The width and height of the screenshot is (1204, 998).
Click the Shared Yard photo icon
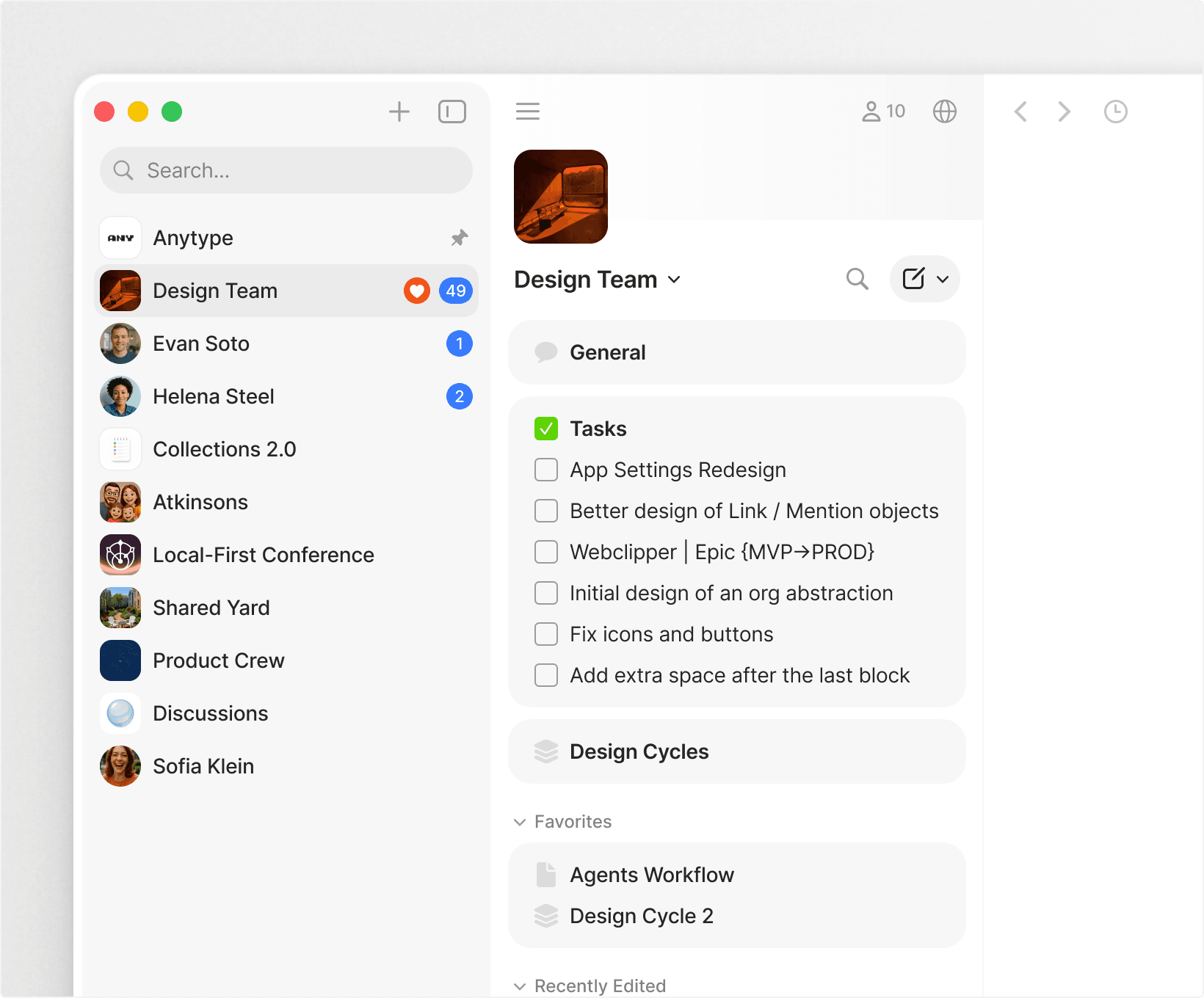[120, 608]
